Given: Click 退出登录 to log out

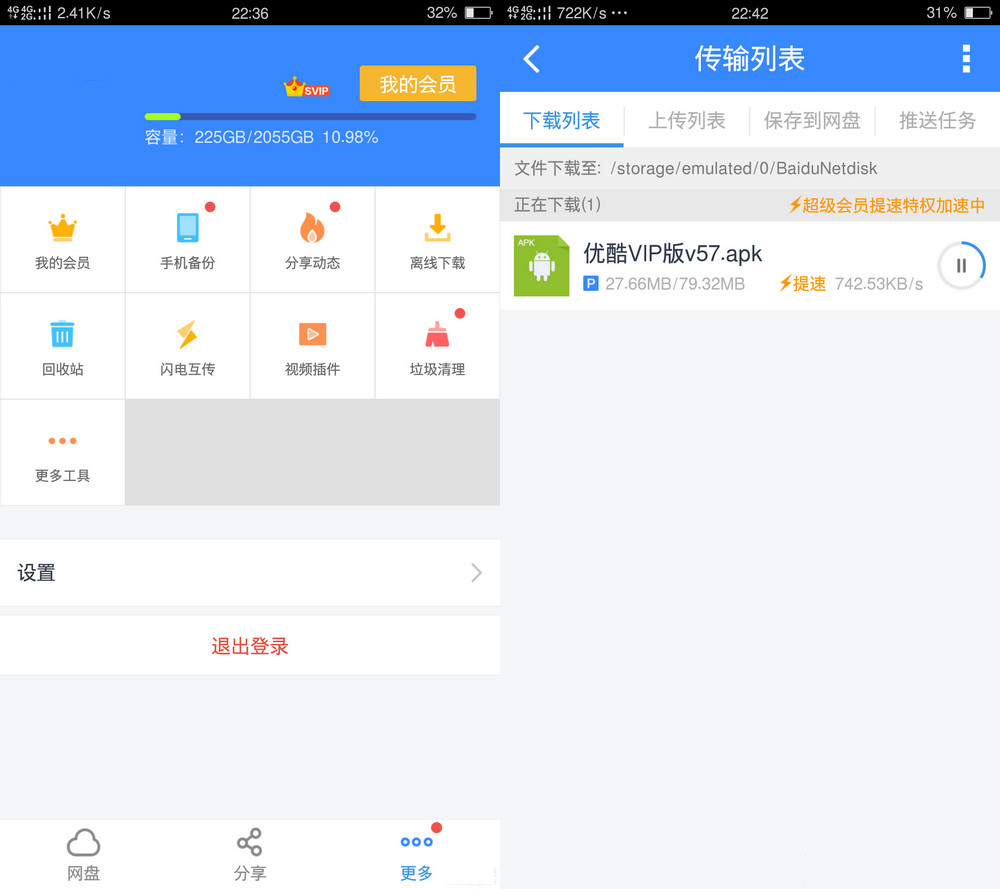Looking at the screenshot, I should click(x=250, y=646).
